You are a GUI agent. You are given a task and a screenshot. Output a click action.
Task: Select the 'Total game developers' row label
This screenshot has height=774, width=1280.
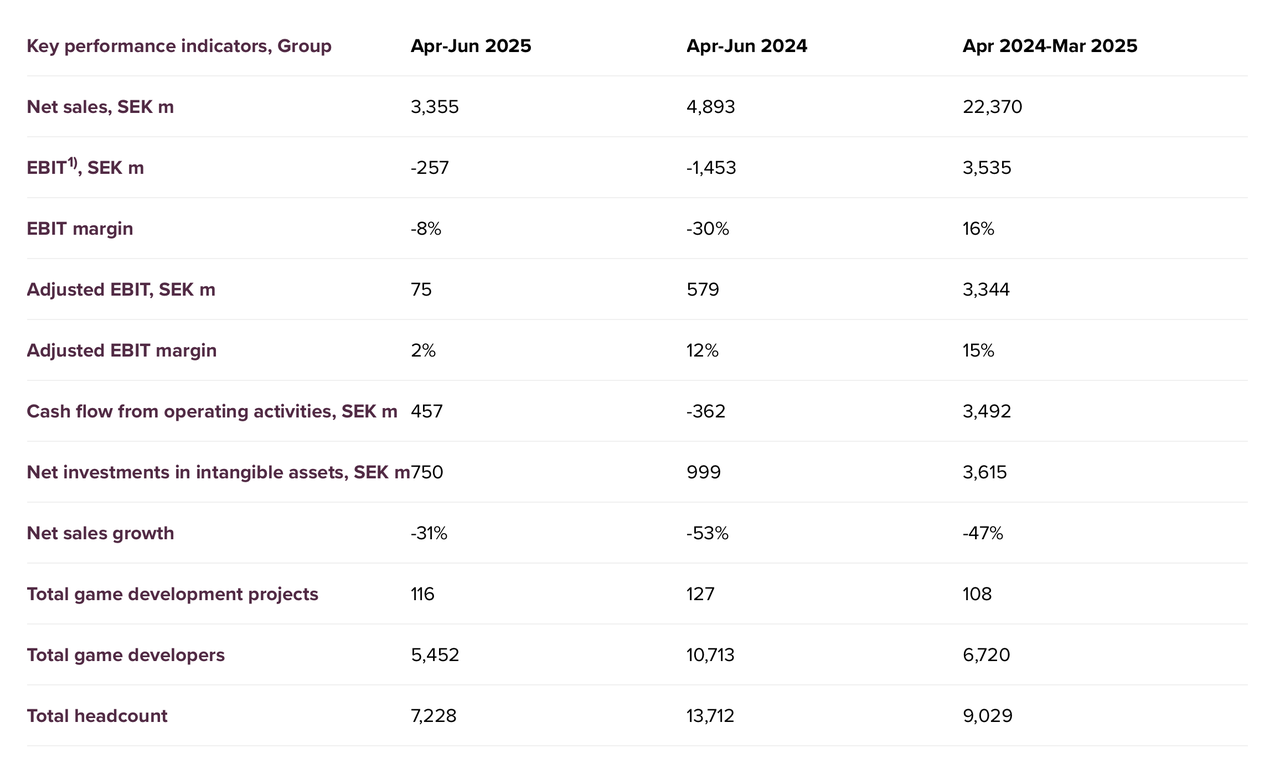[x=126, y=655]
